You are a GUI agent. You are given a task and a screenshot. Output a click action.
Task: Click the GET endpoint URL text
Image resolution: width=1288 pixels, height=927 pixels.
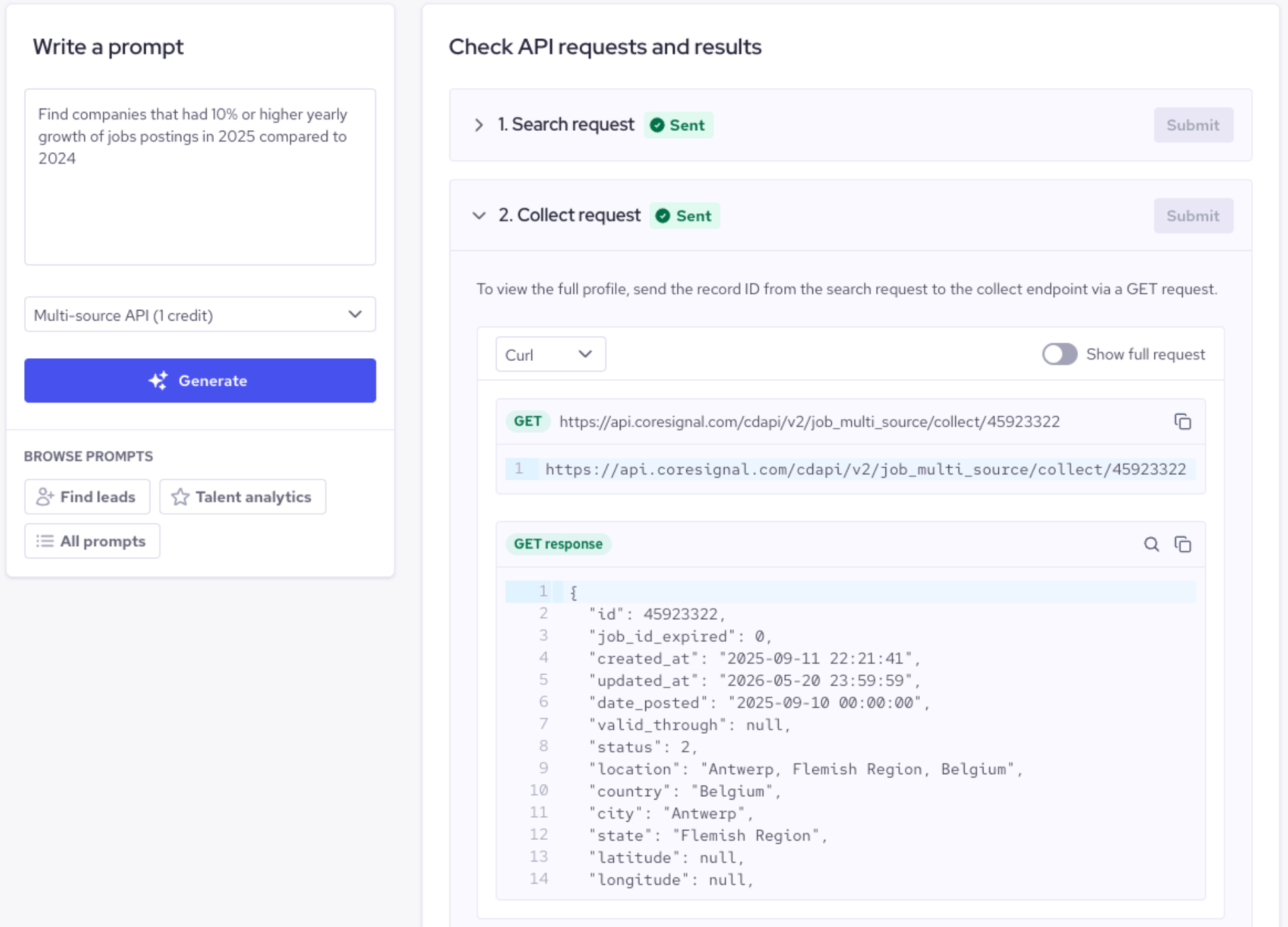[810, 421]
